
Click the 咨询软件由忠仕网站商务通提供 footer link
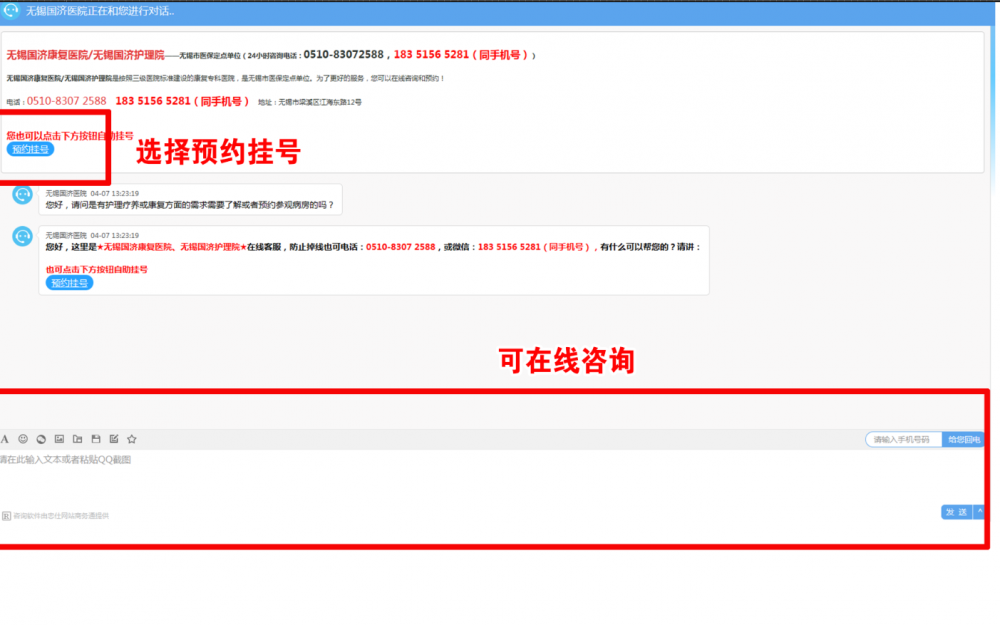61,516
